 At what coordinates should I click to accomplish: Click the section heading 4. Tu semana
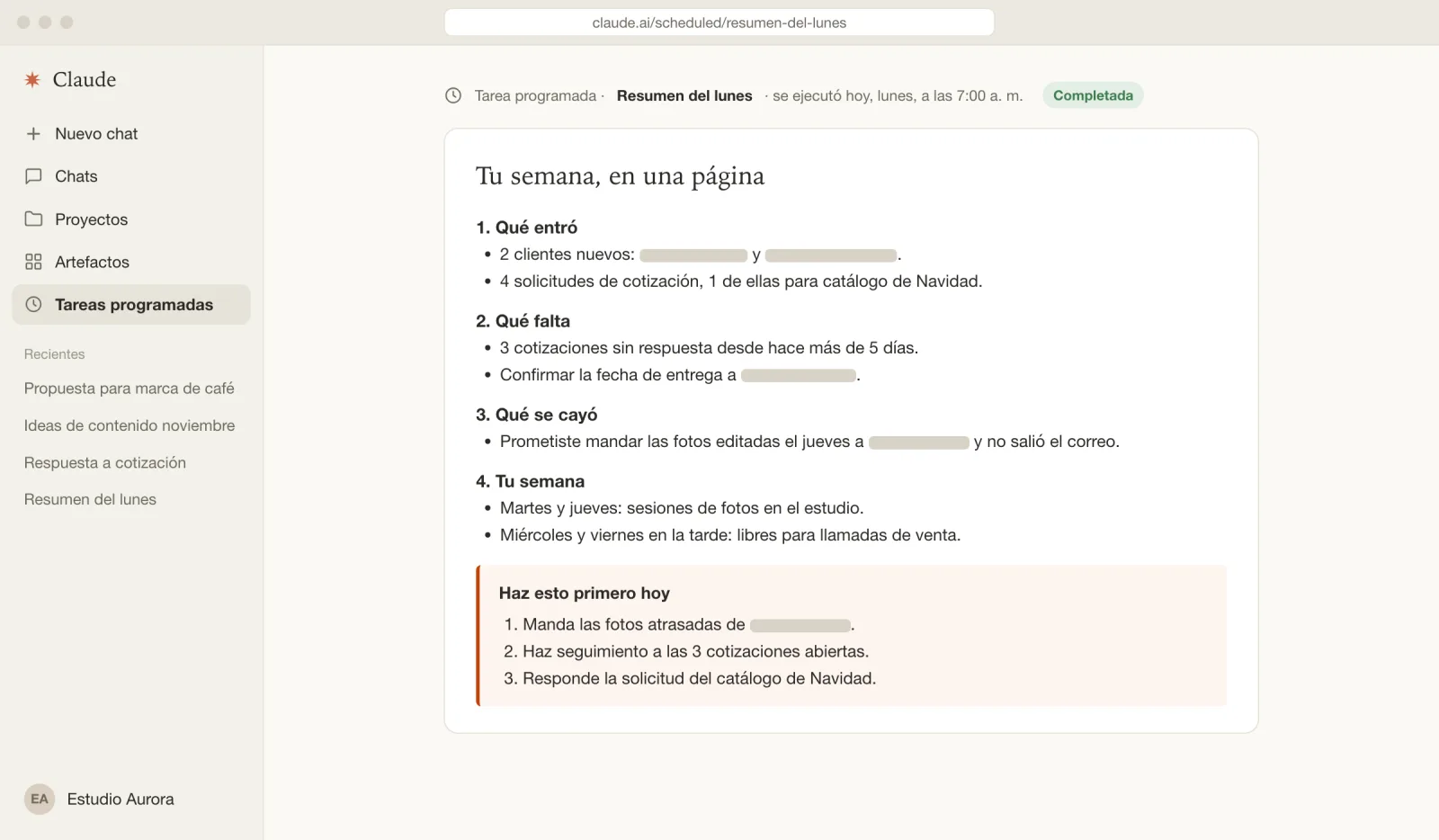click(x=531, y=481)
